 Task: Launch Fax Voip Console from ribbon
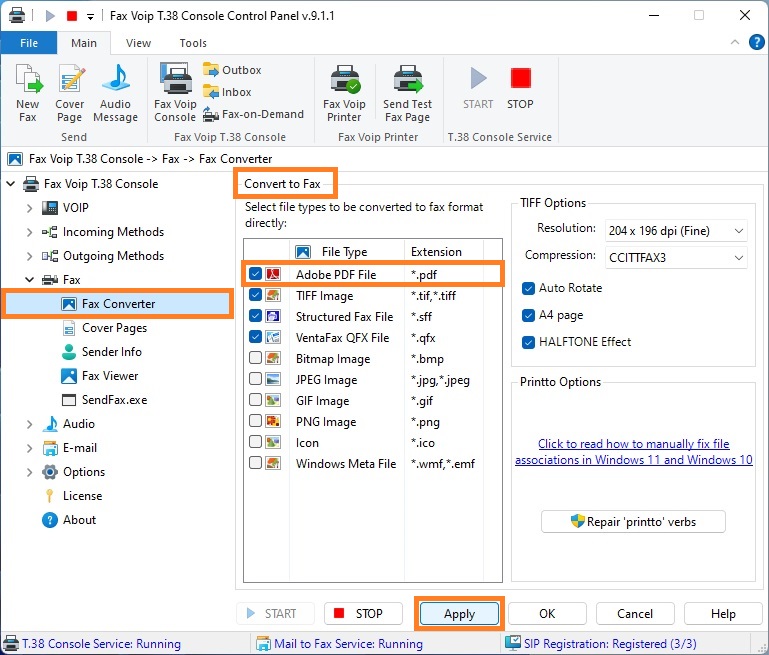tap(175, 93)
